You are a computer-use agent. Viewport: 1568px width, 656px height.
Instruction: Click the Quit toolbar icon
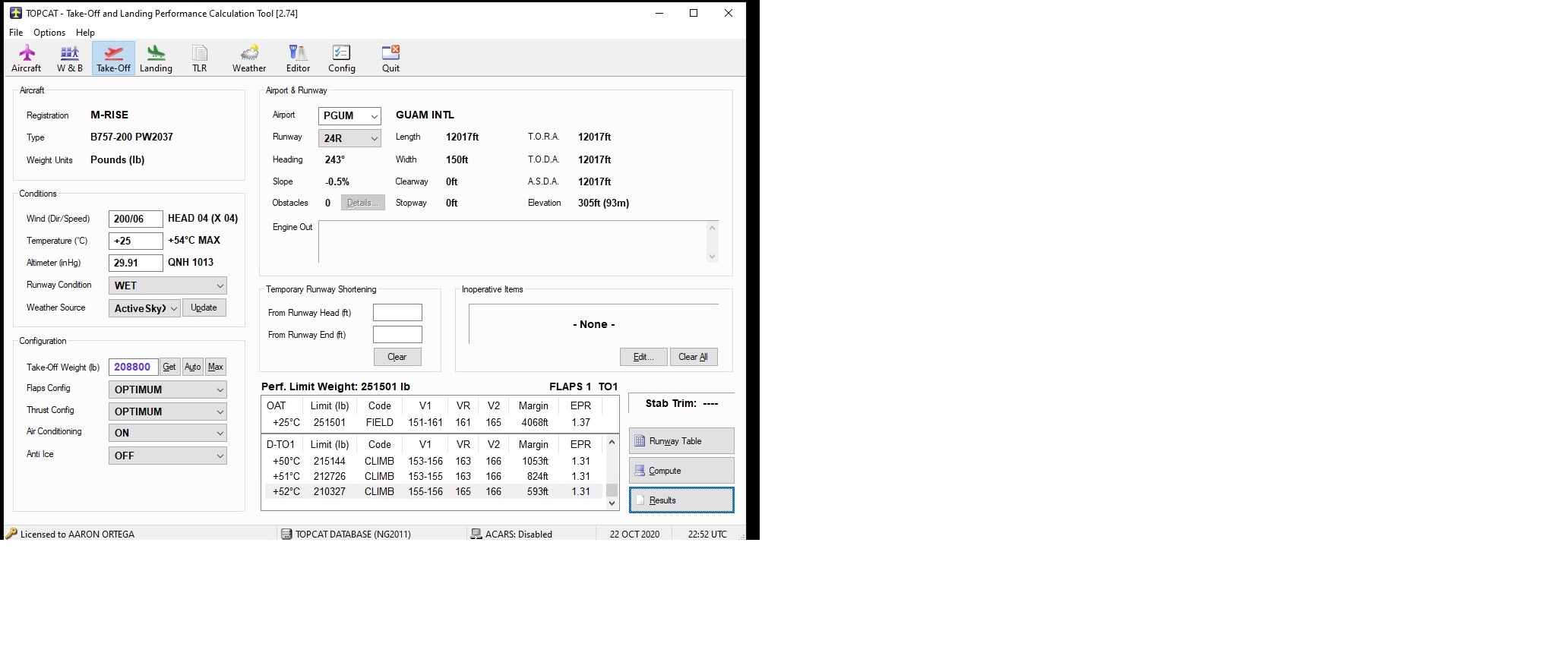pos(390,58)
